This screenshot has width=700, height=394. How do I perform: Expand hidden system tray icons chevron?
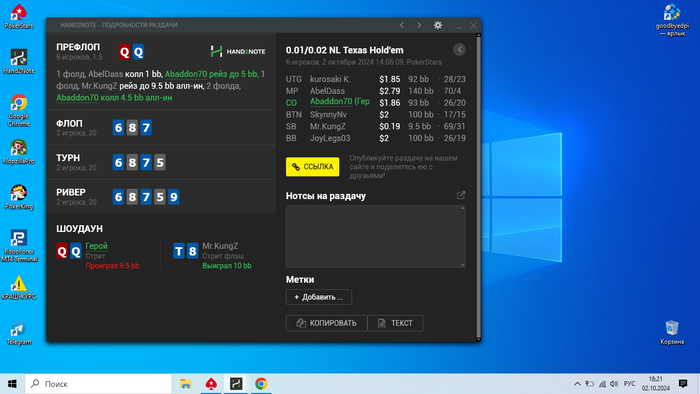(x=577, y=384)
